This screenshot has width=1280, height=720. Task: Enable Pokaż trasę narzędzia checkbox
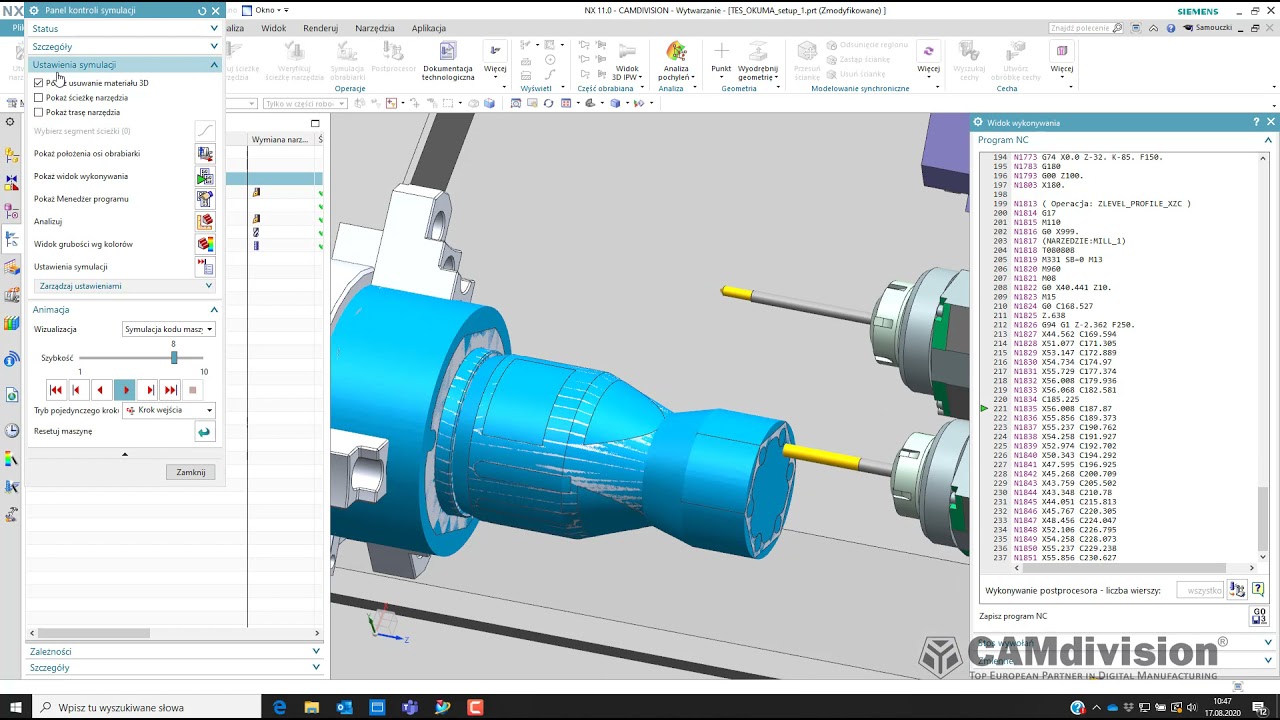(39, 113)
